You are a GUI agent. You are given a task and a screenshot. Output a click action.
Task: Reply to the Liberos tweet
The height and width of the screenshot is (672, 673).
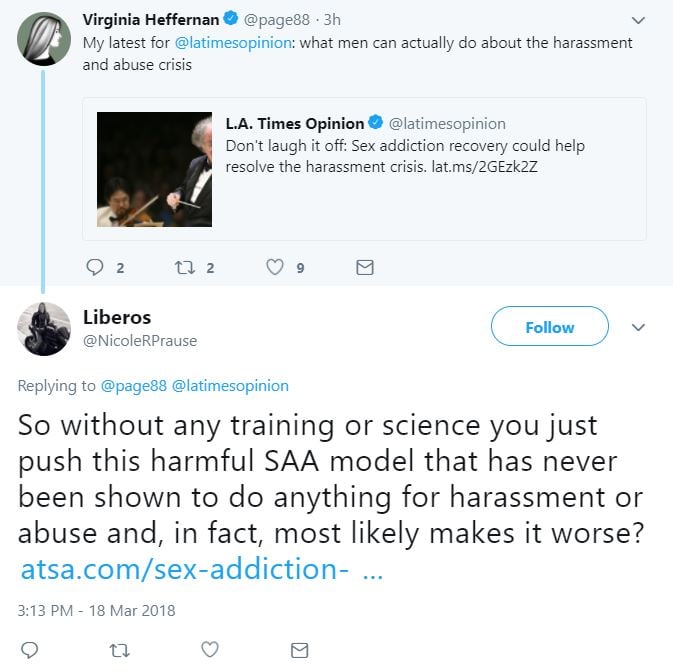pyautogui.click(x=30, y=650)
